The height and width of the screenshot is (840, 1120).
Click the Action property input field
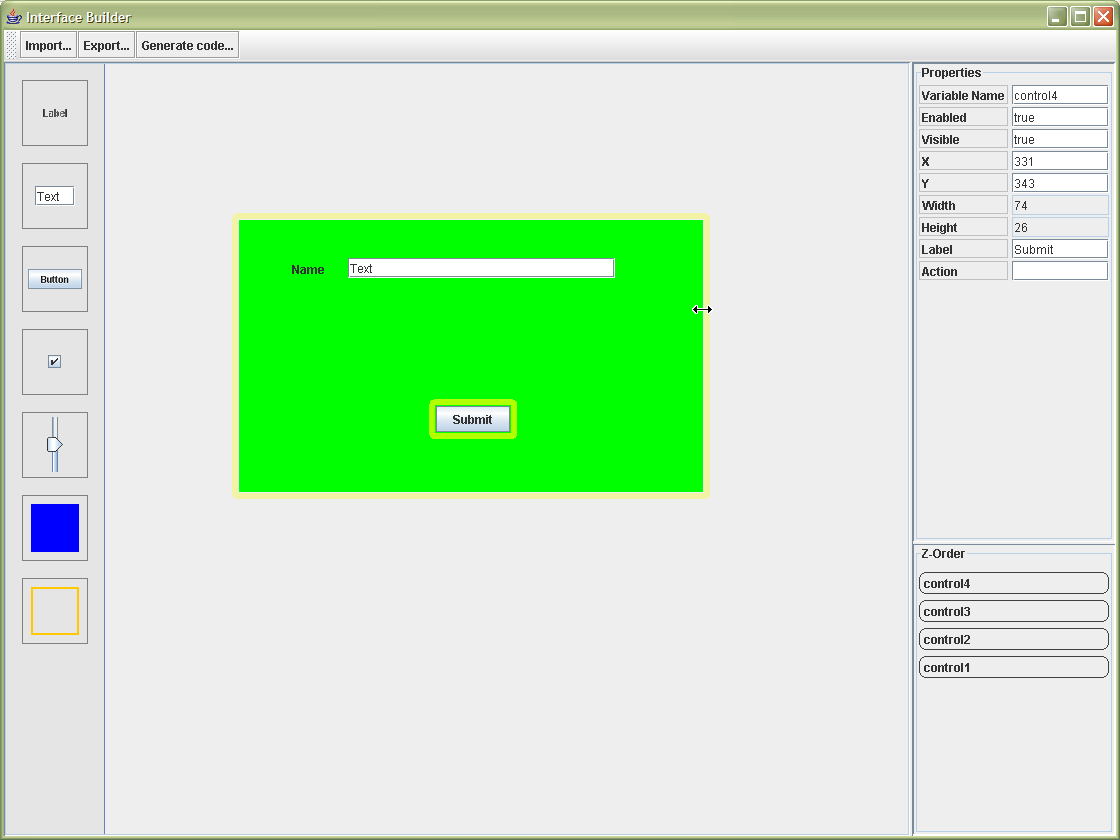coord(1059,271)
